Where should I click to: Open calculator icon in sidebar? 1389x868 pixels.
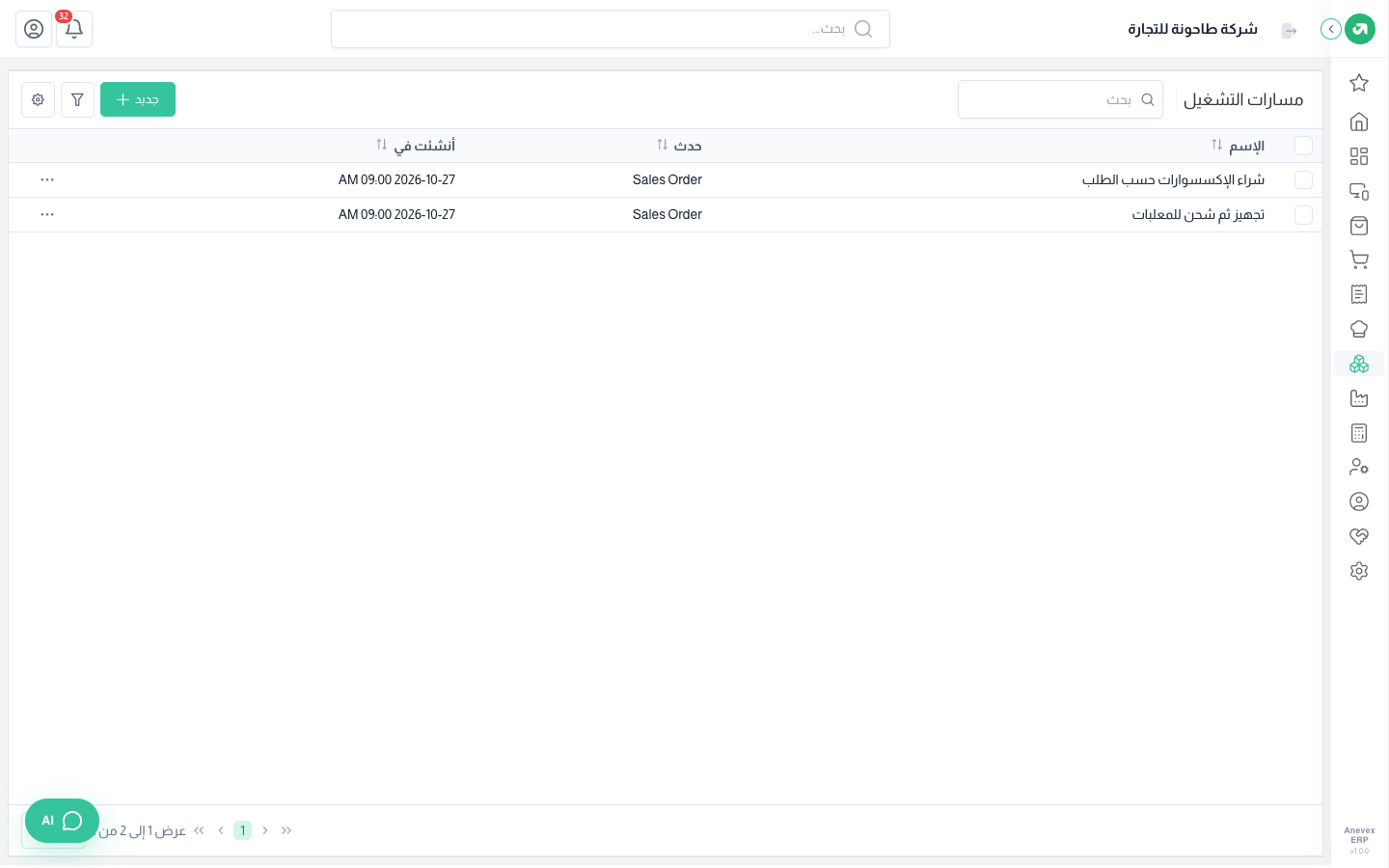1359,433
